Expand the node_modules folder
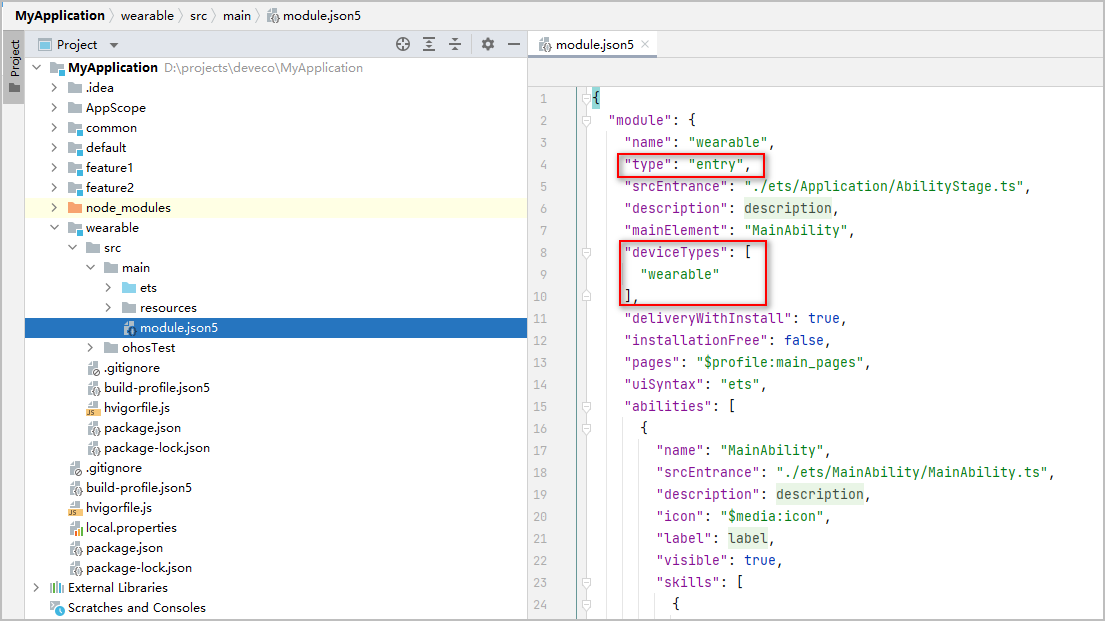The width and height of the screenshot is (1105, 621). pyautogui.click(x=54, y=207)
